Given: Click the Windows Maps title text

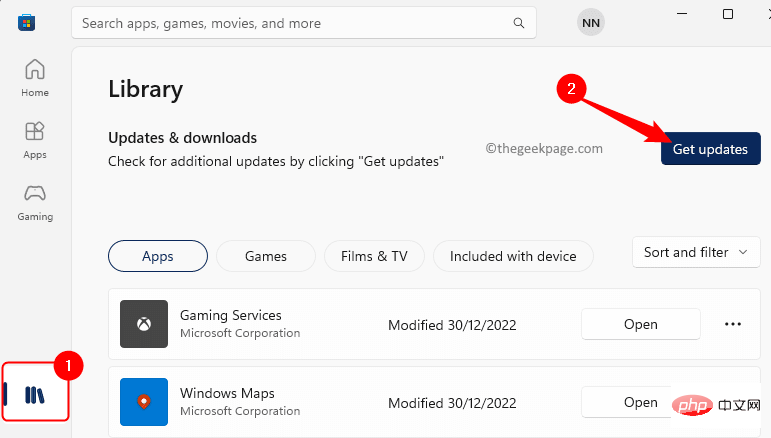Looking at the screenshot, I should click(227, 393).
